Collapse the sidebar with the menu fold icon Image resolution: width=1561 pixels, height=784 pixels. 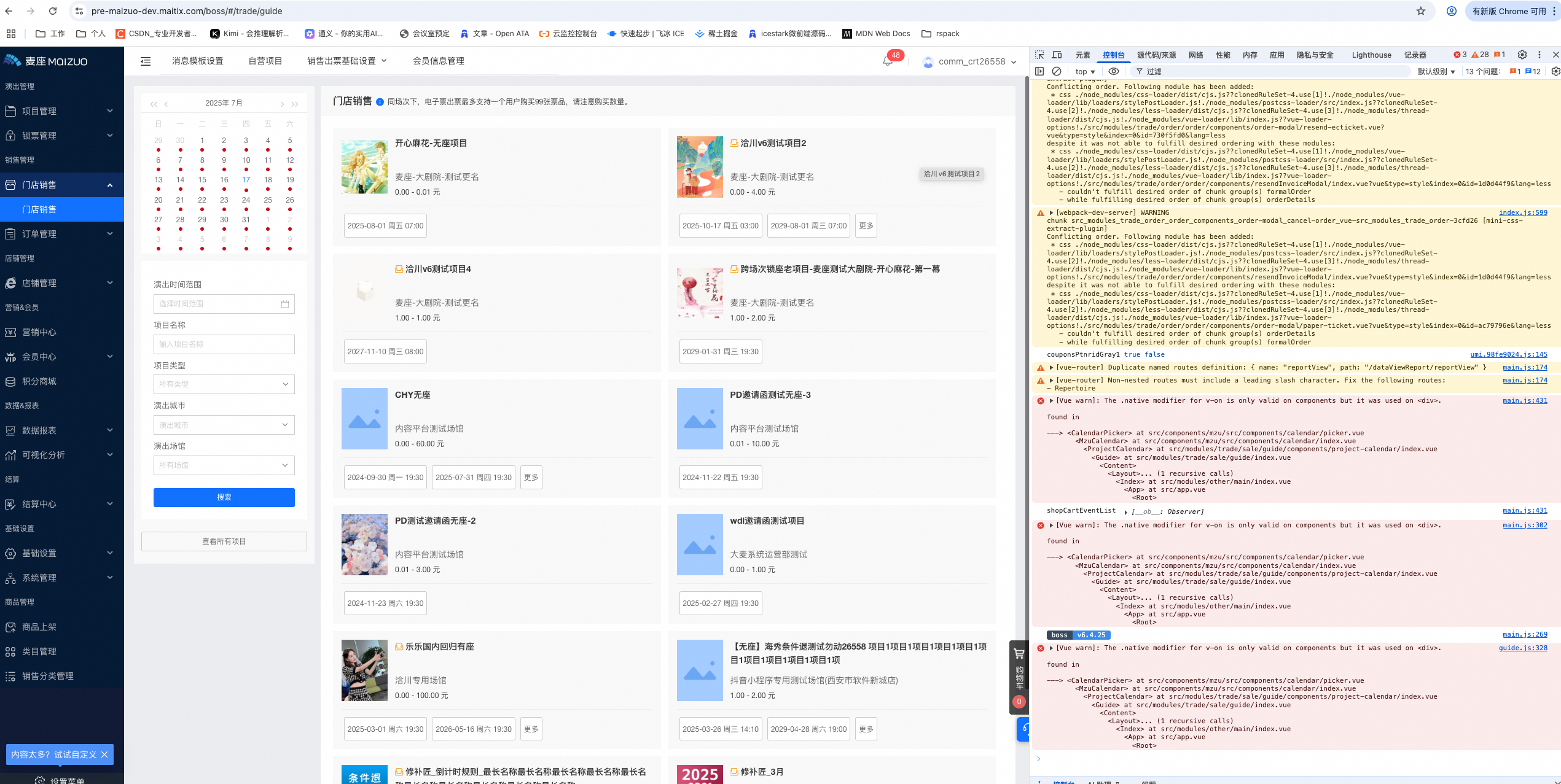pos(146,61)
